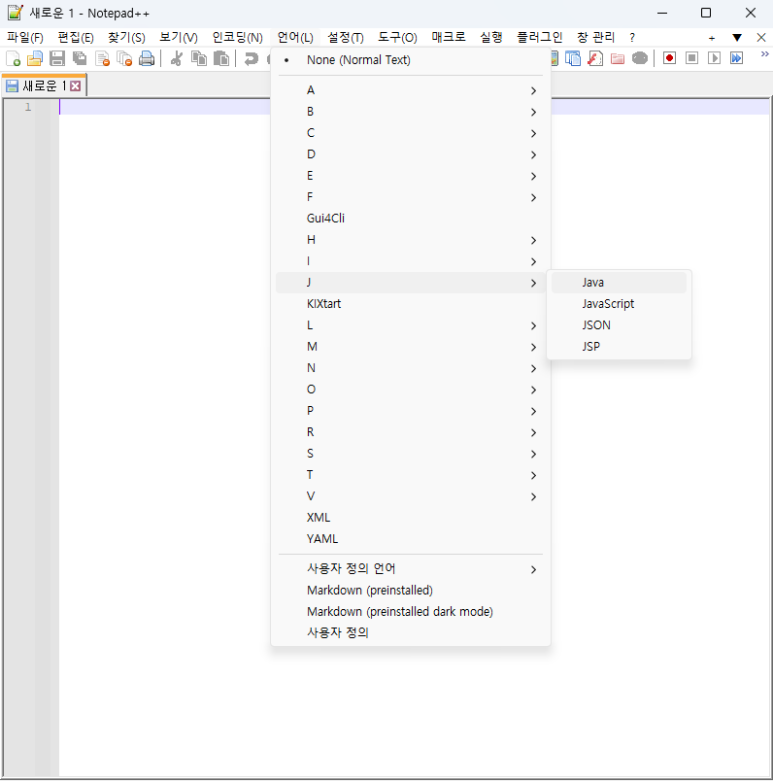Run macro multiple times icon
The height and width of the screenshot is (781, 773).
coord(737,58)
